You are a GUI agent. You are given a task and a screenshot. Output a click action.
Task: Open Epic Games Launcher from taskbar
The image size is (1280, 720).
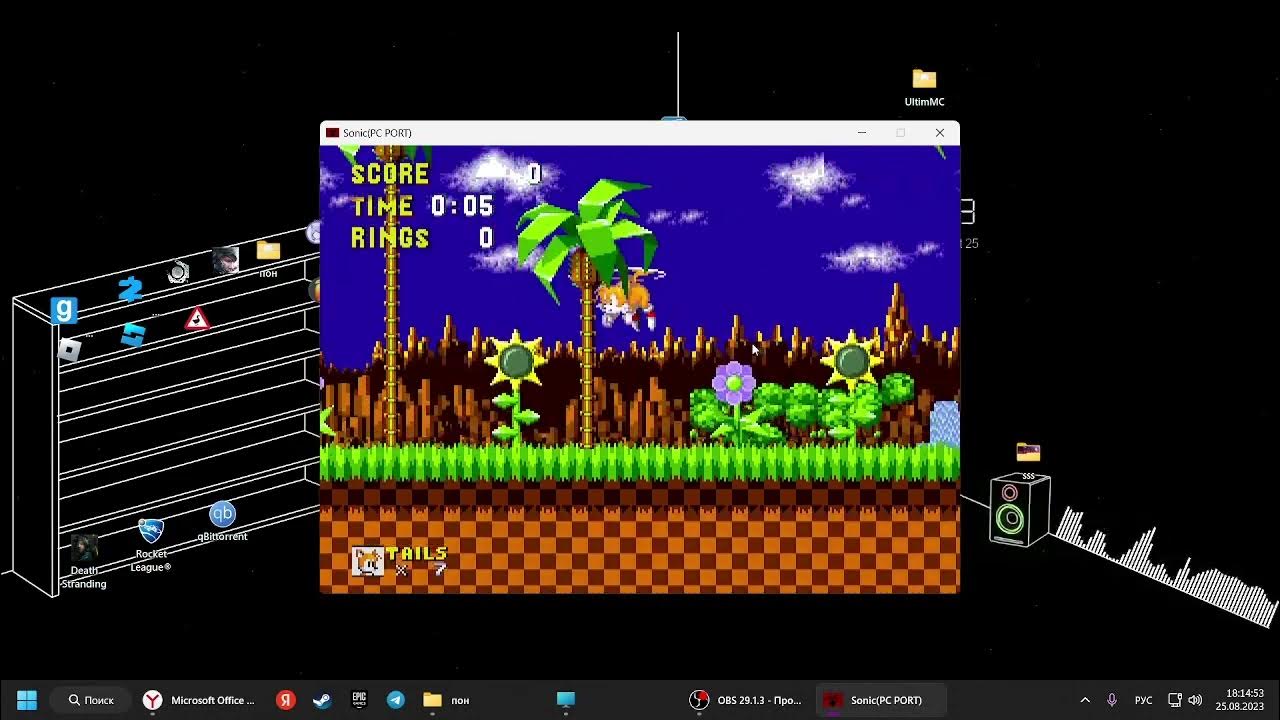pos(359,700)
